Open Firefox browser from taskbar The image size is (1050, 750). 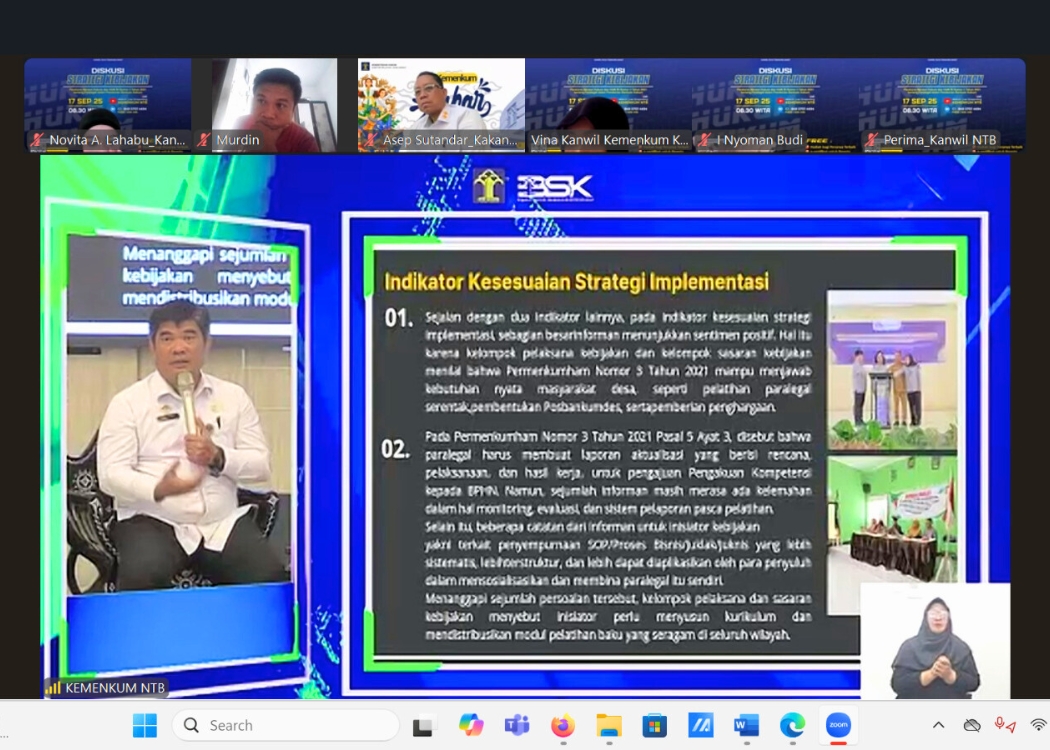click(x=563, y=725)
